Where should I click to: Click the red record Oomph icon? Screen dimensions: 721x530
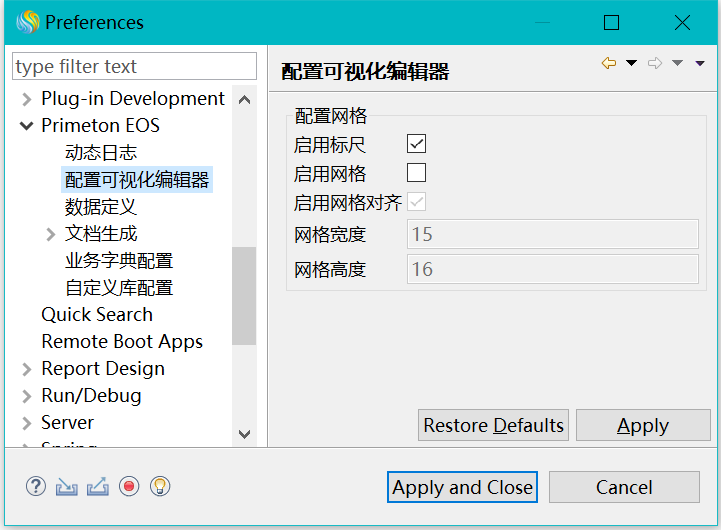(129, 487)
